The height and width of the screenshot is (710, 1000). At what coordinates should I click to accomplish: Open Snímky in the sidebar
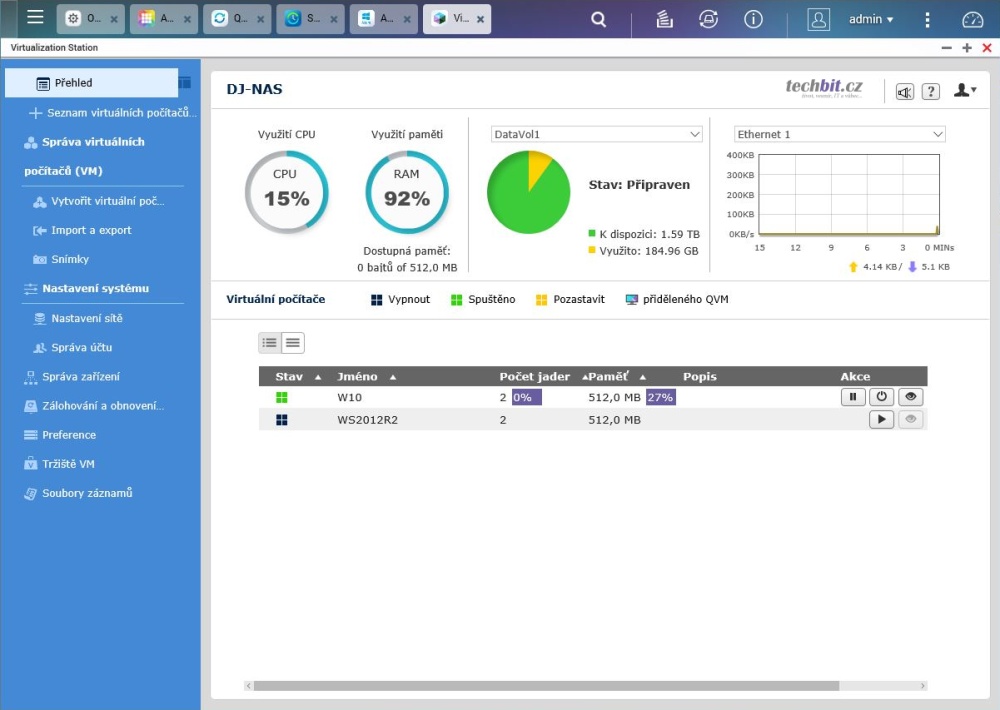[70, 259]
